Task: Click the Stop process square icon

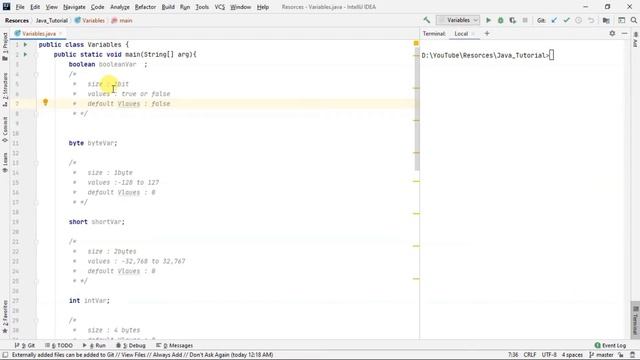Action: click(525, 20)
